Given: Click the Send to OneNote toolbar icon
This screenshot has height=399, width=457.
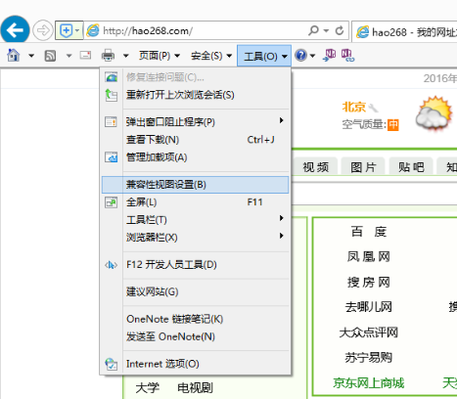Looking at the screenshot, I should 329,55.
